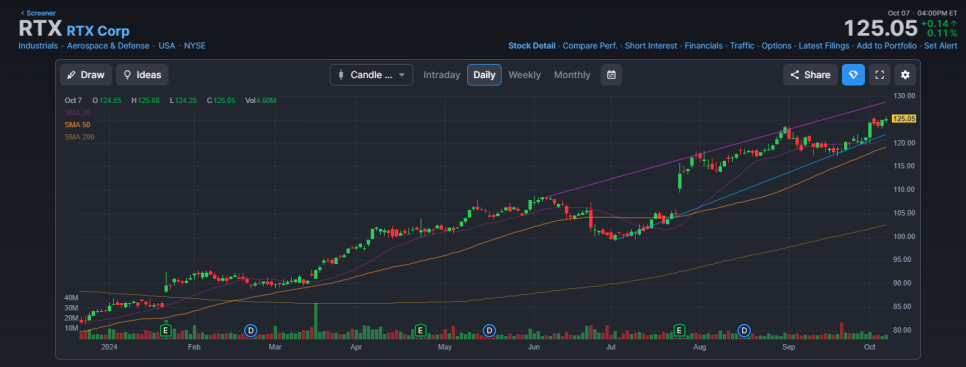Click the D dividend marker in mid-May
This screenshot has width=966, height=367.
click(489, 331)
